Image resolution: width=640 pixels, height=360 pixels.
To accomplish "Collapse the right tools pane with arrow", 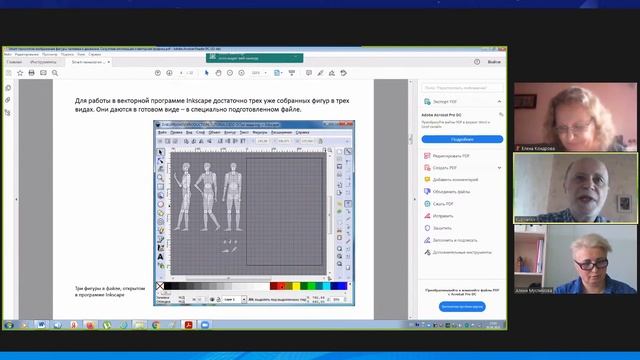I will click(415, 199).
